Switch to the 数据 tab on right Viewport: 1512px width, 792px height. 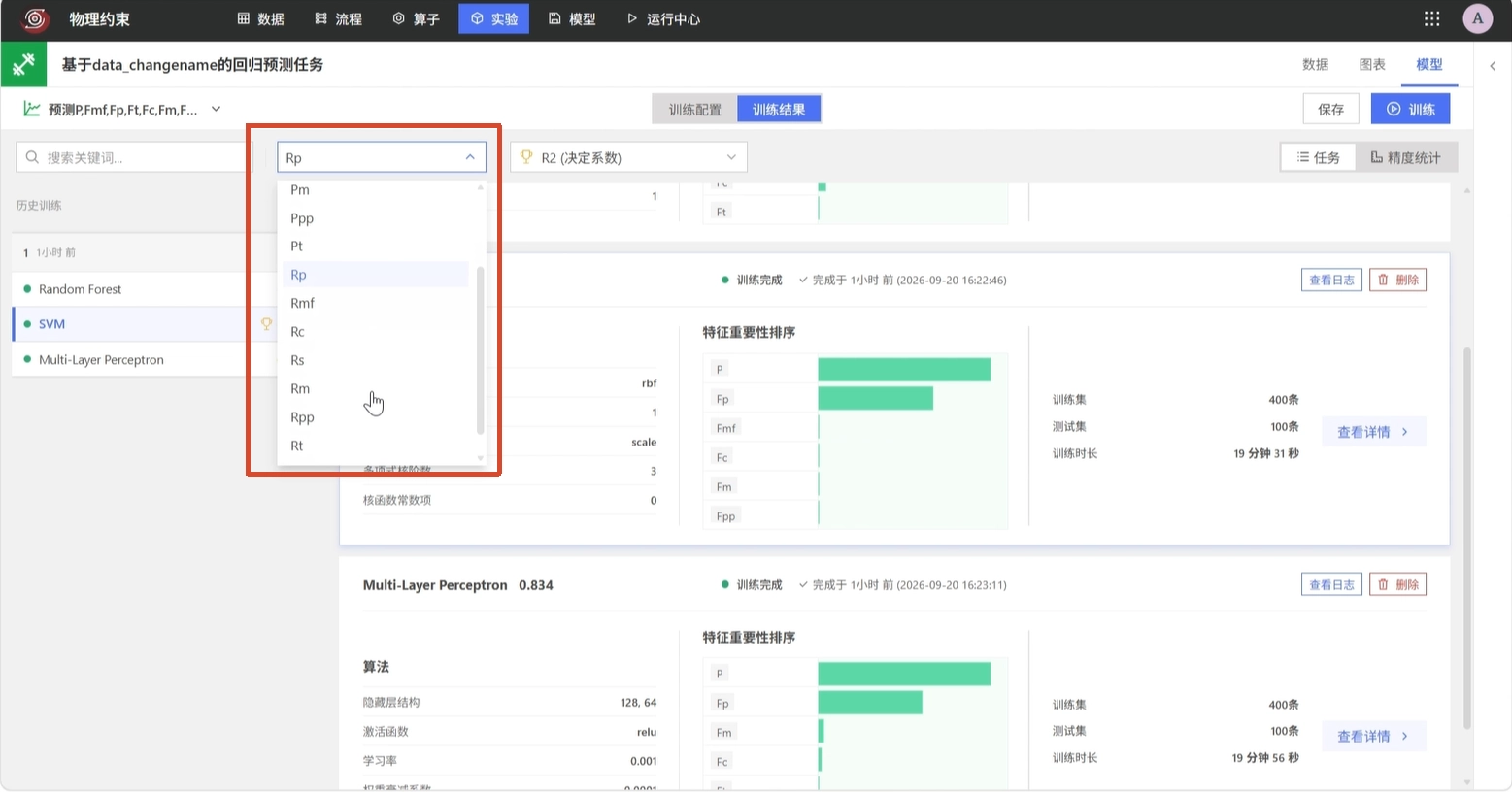pos(1315,64)
